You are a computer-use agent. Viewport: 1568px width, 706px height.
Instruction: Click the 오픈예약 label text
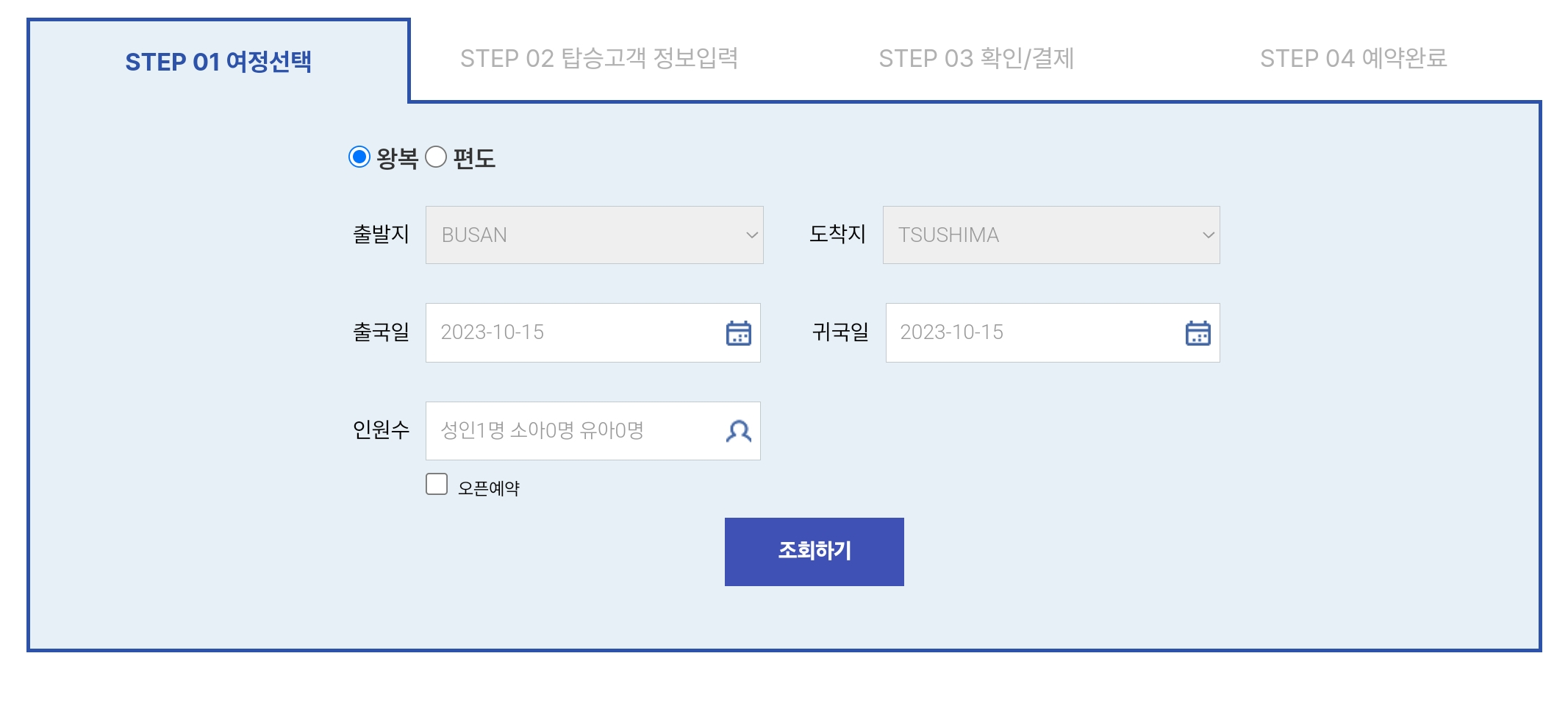[x=487, y=485]
